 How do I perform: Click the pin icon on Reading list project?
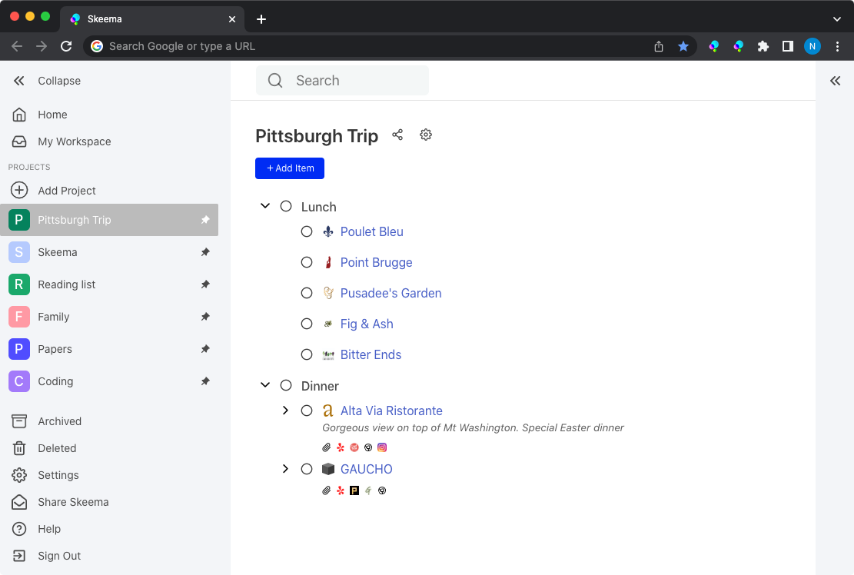205,284
